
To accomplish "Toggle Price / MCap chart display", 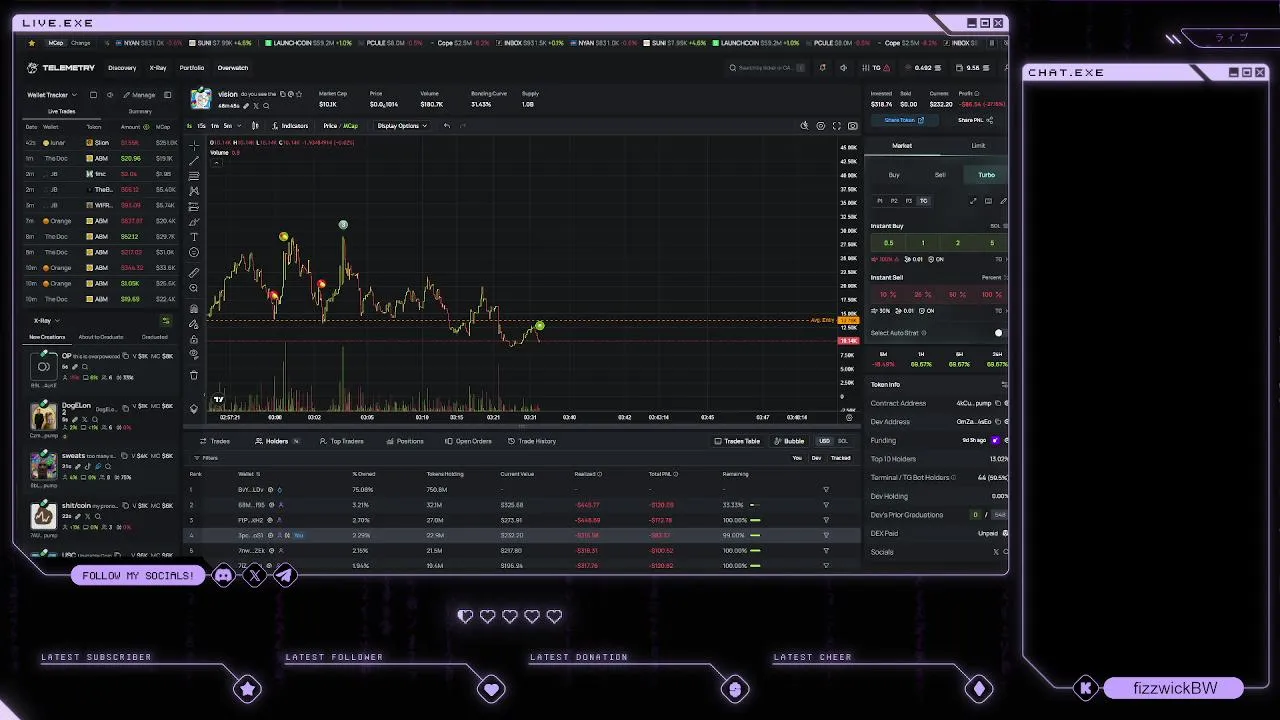I will [340, 126].
